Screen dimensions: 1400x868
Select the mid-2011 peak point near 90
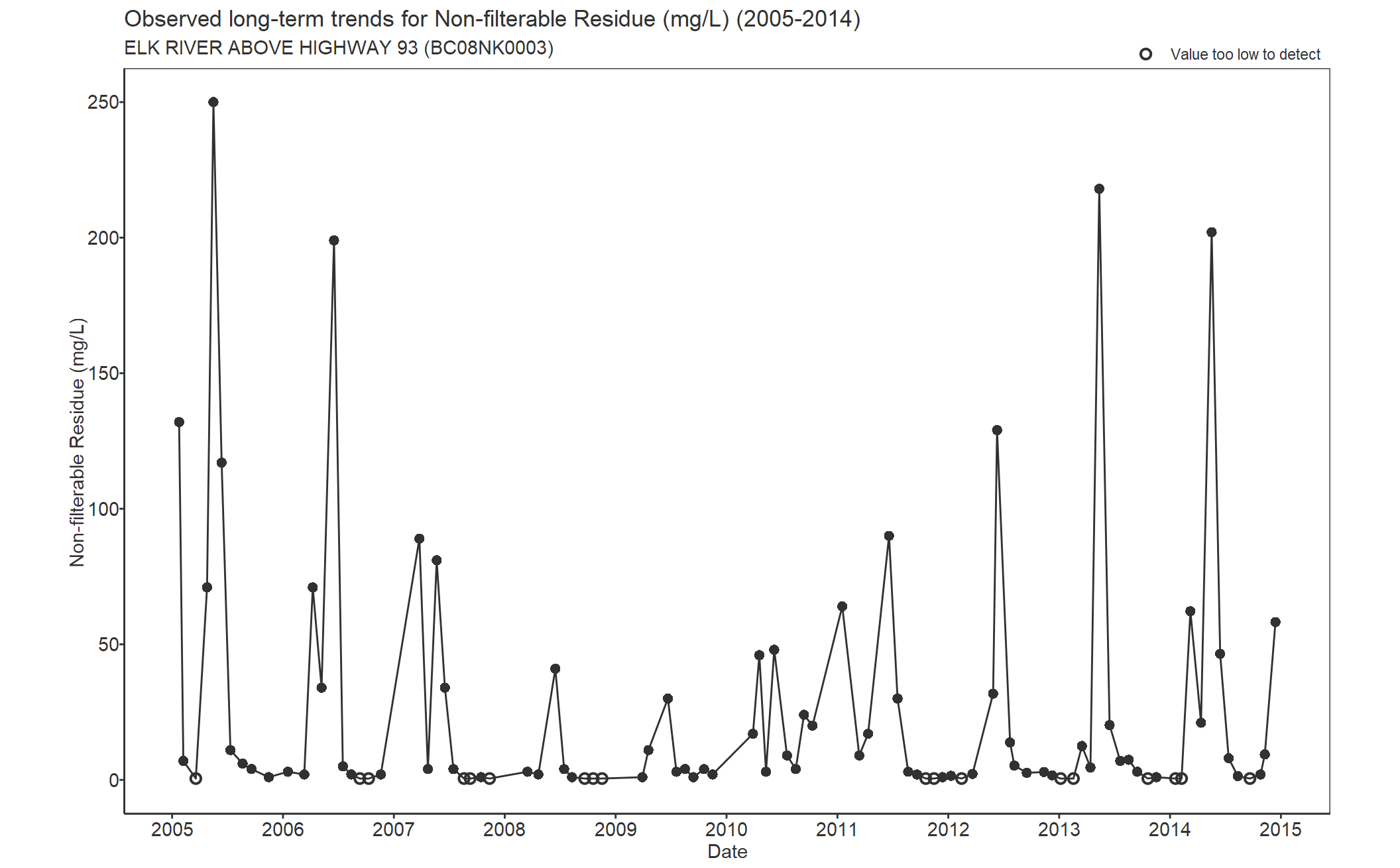pos(889,536)
